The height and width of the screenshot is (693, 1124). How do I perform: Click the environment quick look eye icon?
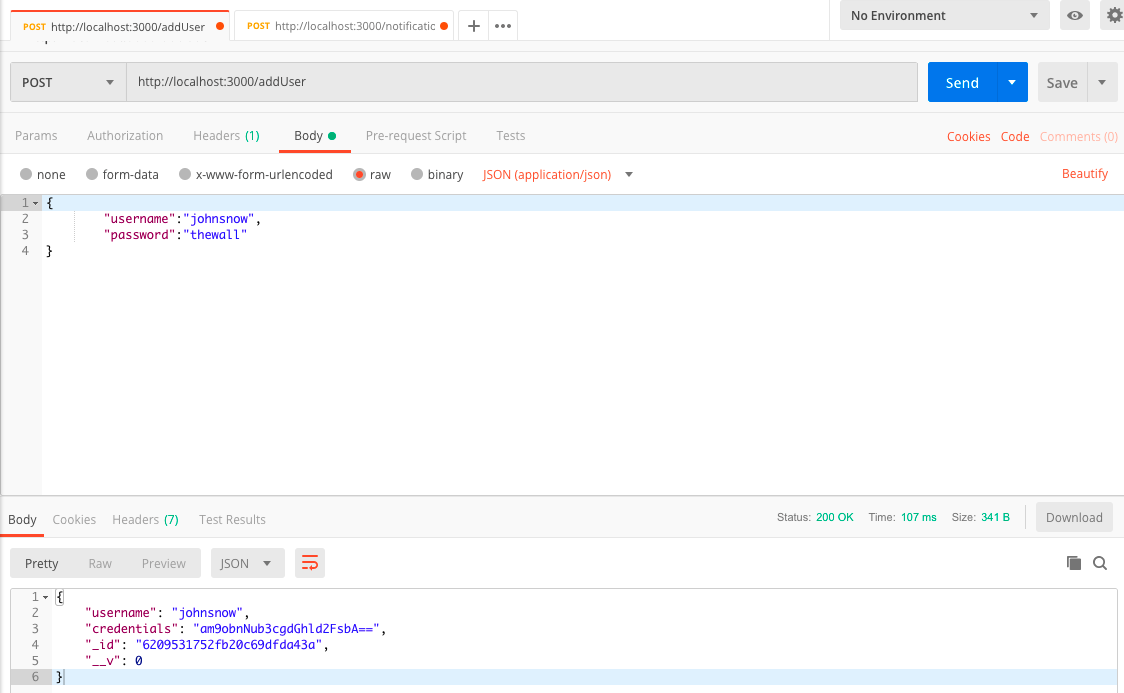pos(1075,15)
